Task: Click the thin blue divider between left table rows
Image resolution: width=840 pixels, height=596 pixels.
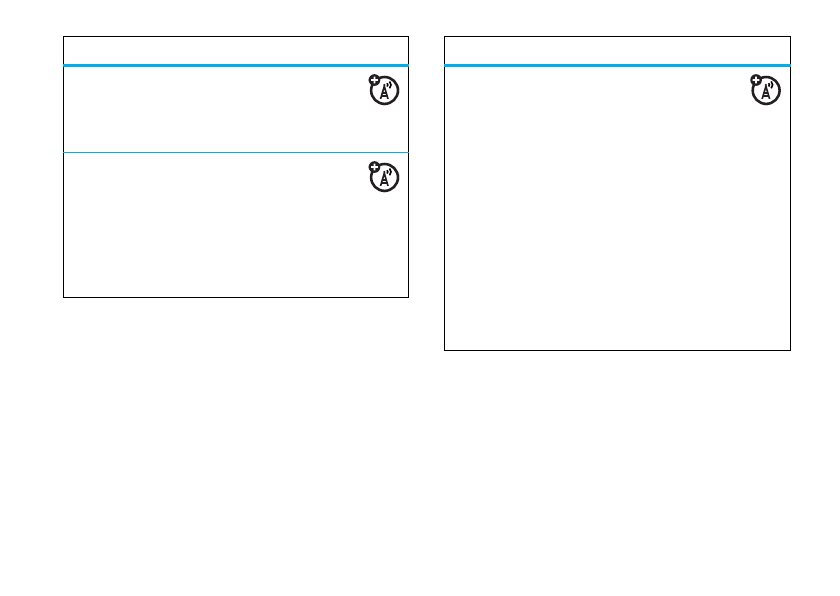Action: point(236,153)
